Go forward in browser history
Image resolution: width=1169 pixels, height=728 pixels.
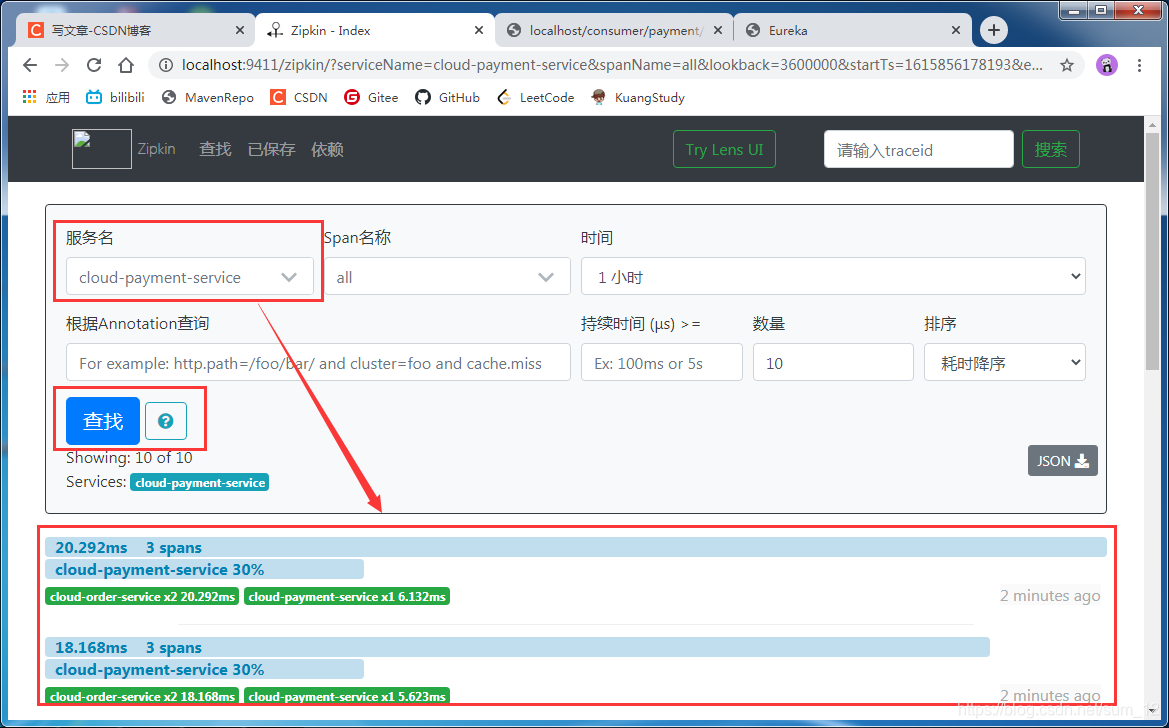tap(62, 66)
